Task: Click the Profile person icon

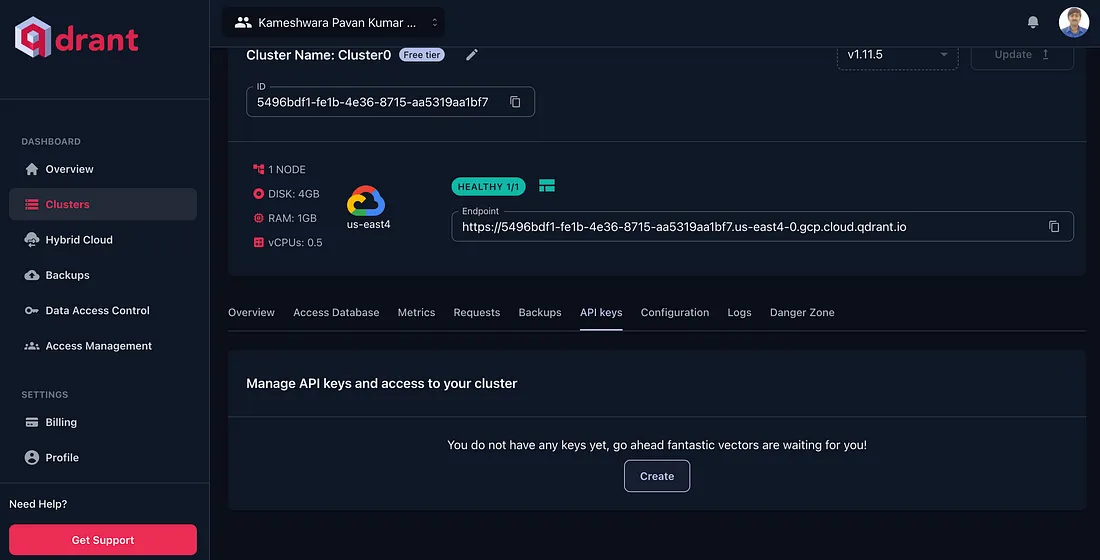Action: pos(32,458)
